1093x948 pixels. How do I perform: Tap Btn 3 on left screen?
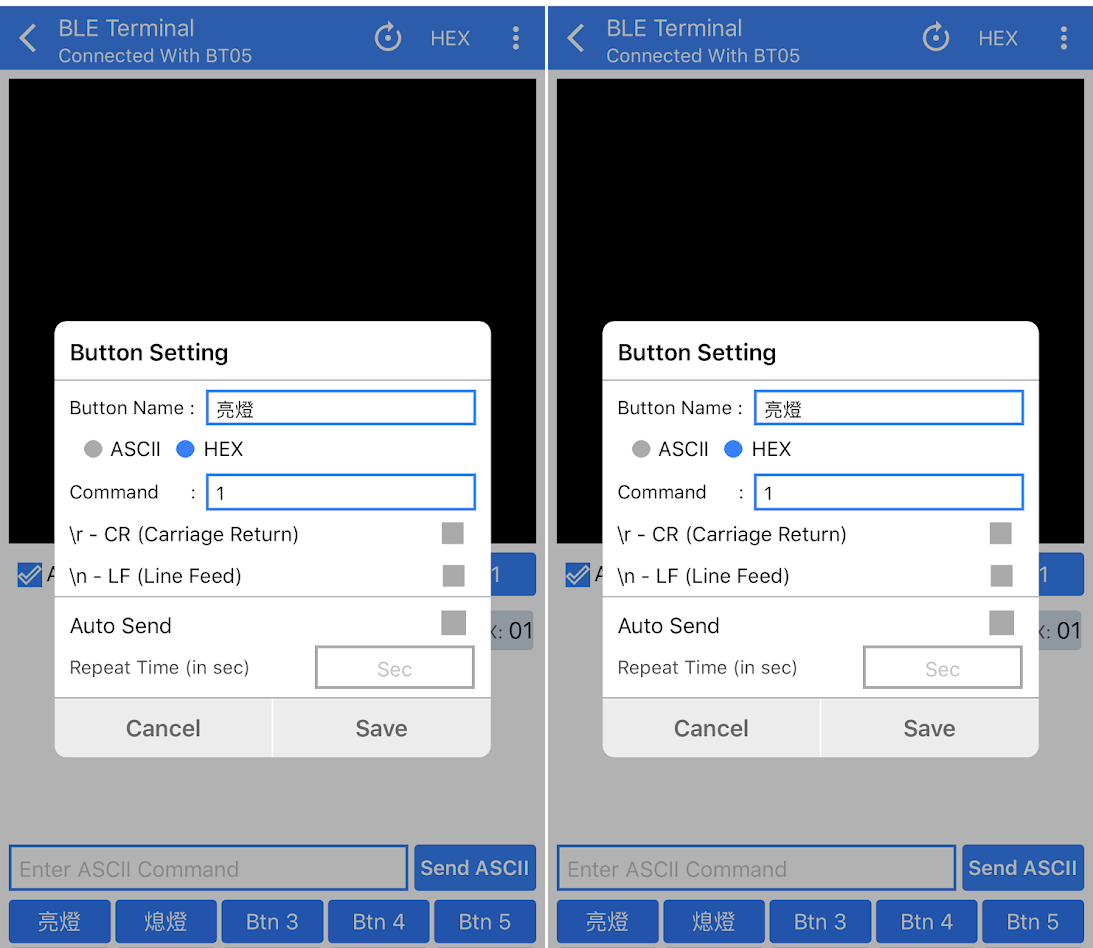pyautogui.click(x=273, y=922)
